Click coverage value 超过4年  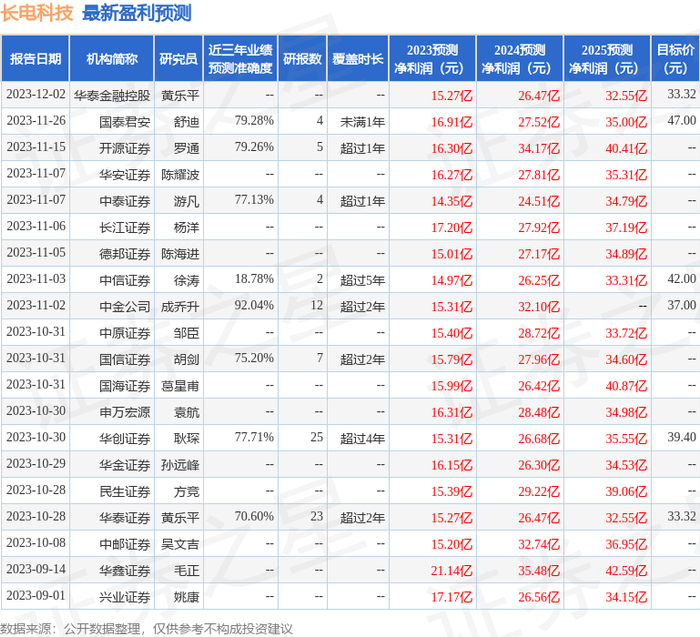coord(362,438)
